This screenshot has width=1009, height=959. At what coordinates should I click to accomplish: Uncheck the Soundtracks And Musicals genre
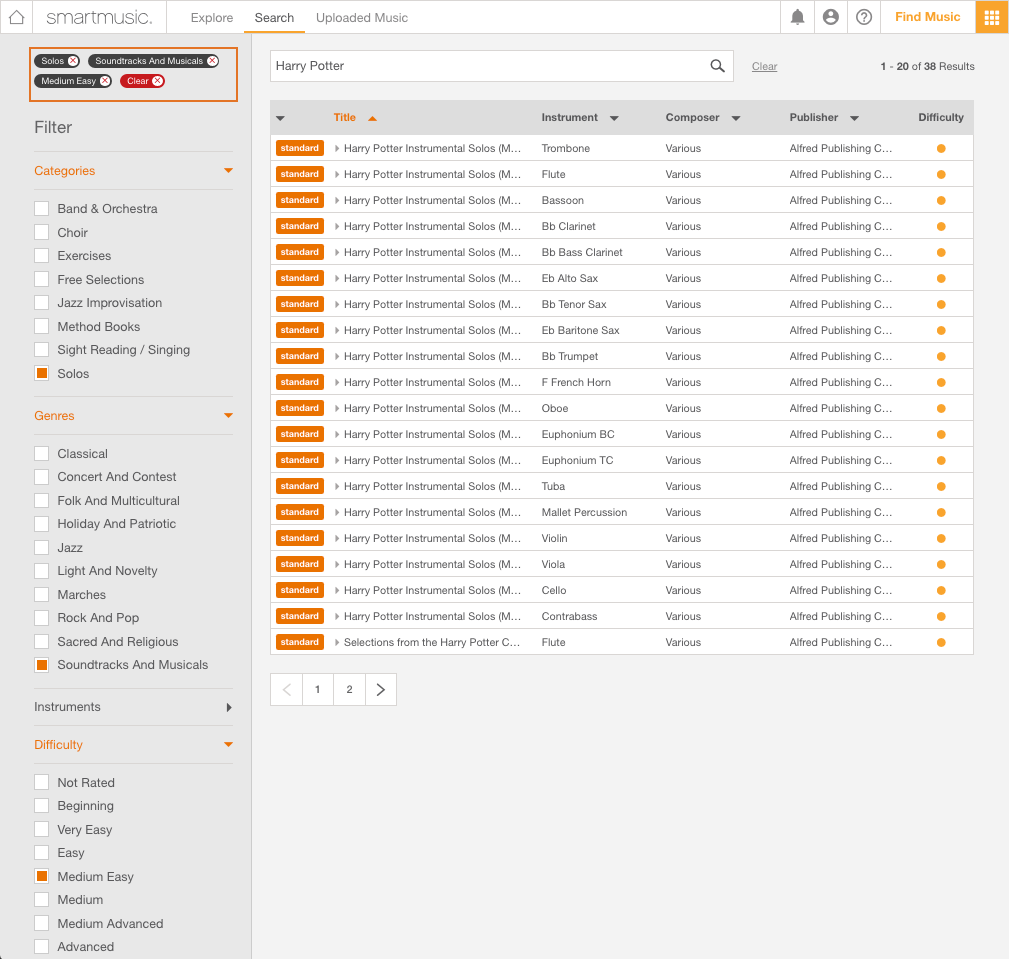pyautogui.click(x=42, y=665)
